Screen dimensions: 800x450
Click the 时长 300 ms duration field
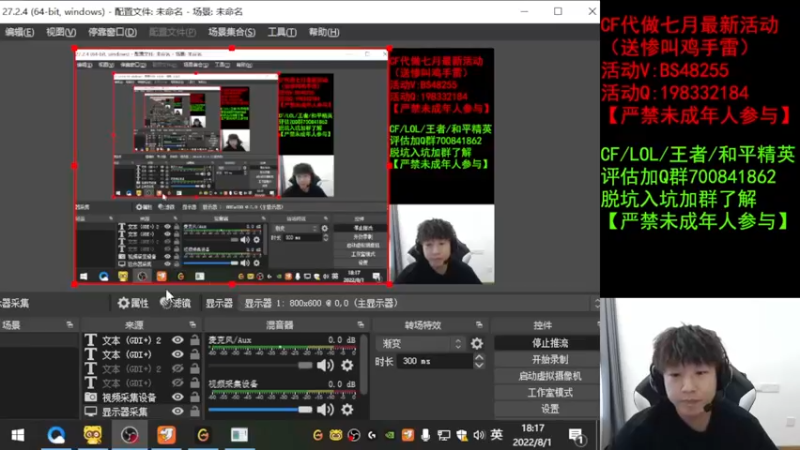[x=435, y=361]
